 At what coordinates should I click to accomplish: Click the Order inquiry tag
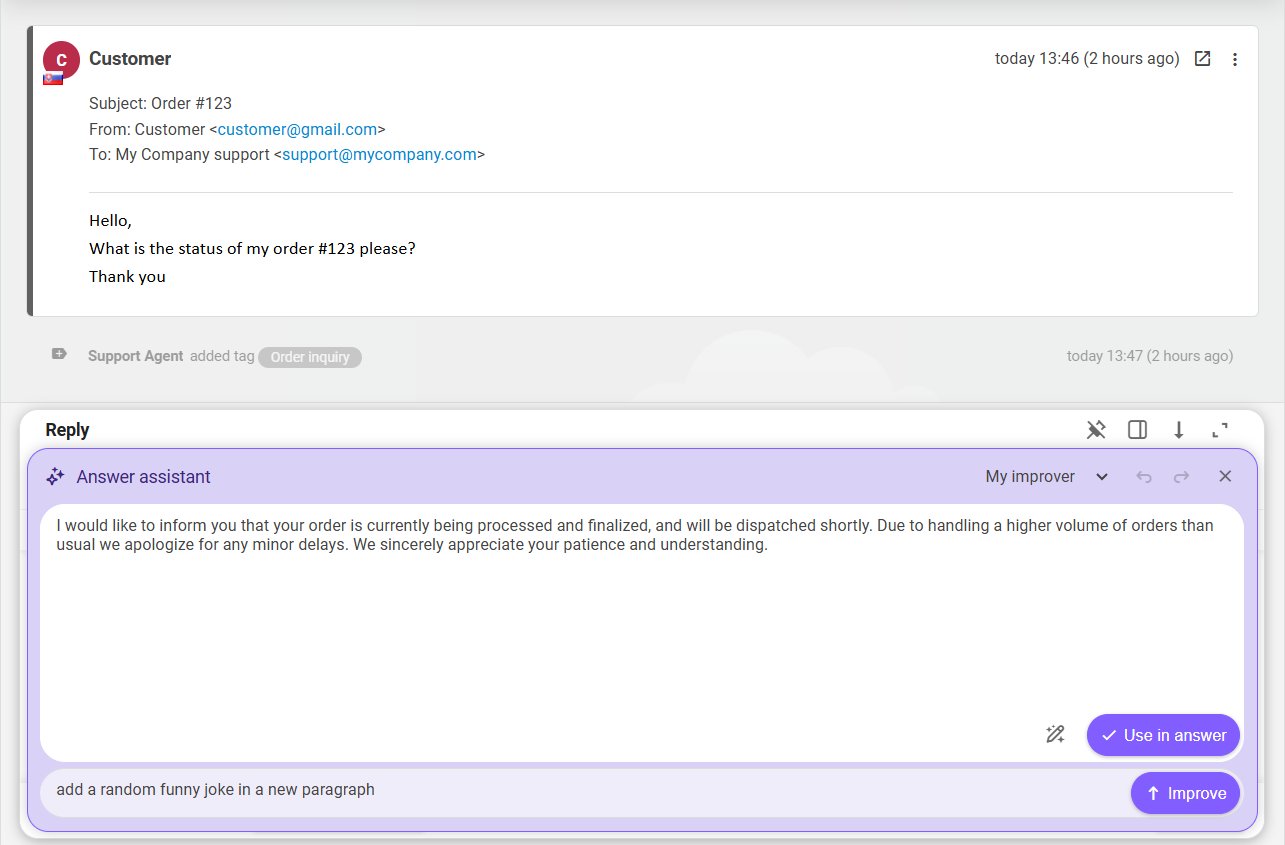309,357
